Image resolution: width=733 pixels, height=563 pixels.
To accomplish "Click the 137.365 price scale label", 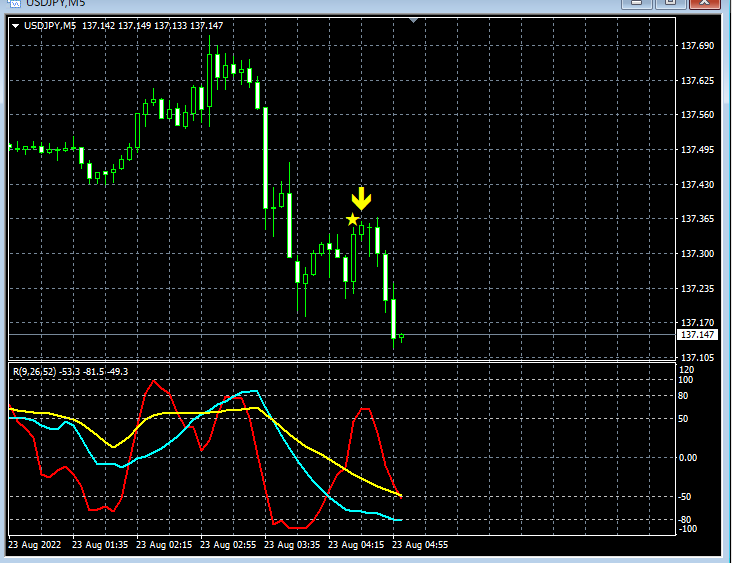I will (x=697, y=219).
